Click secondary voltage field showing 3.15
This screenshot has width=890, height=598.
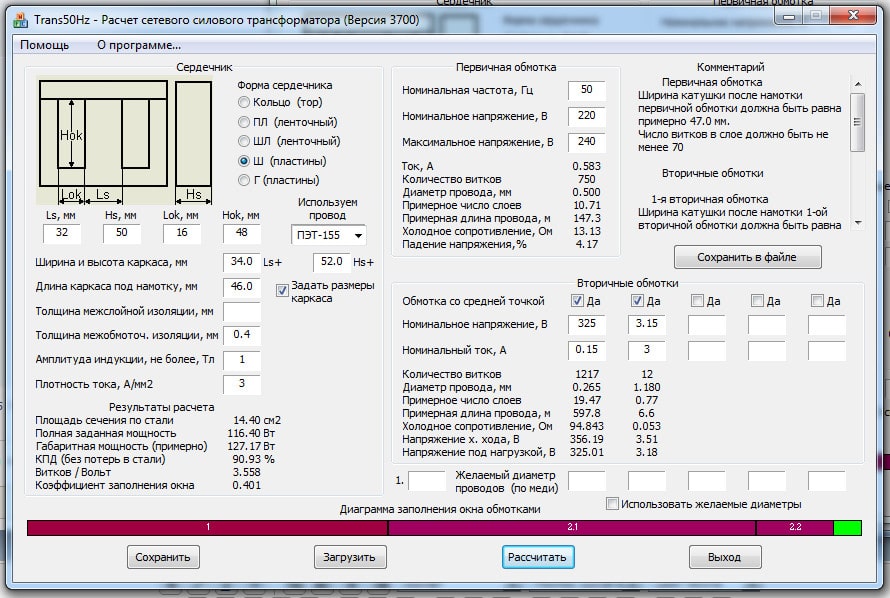pos(646,324)
